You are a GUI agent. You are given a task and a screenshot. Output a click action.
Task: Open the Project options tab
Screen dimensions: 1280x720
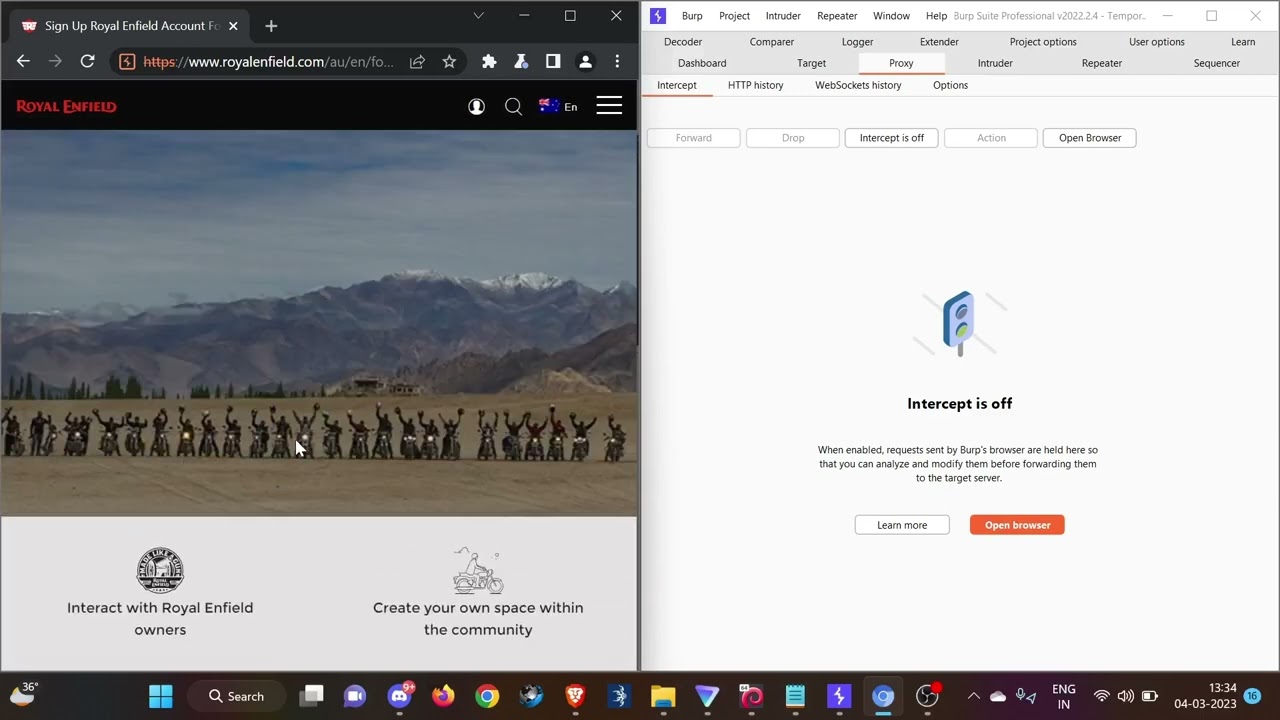click(x=1043, y=42)
